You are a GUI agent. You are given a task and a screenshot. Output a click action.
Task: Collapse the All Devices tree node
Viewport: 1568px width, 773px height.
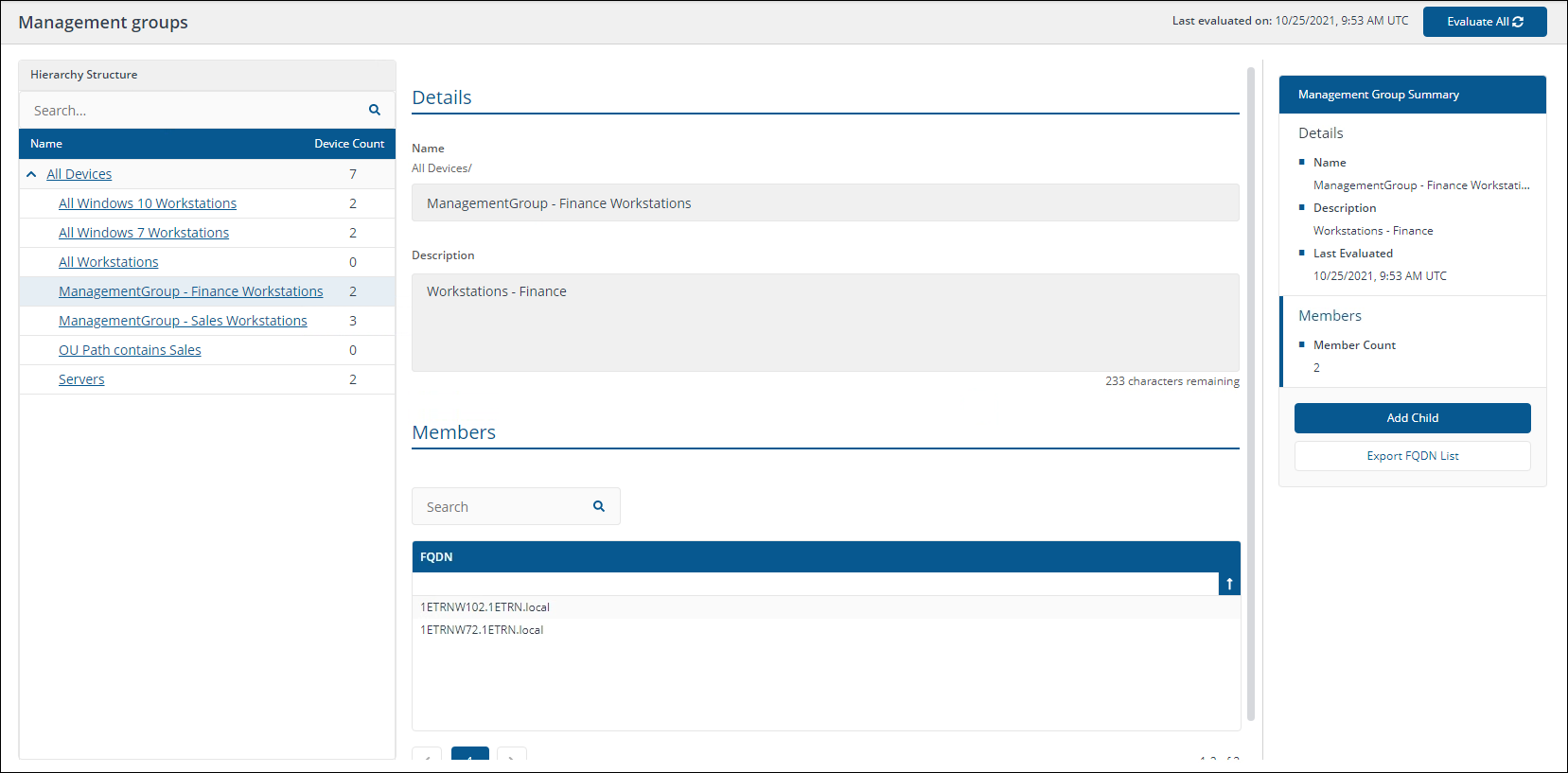[31, 174]
